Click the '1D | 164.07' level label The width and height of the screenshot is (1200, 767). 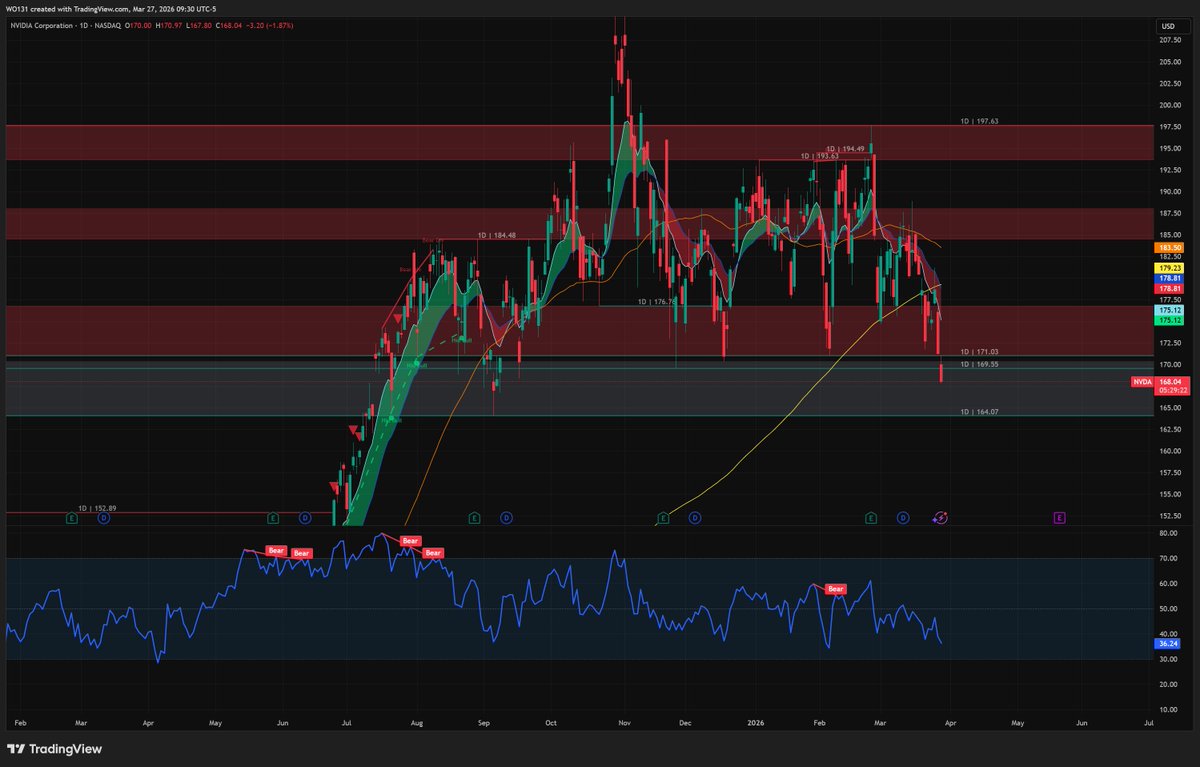[x=979, y=412]
